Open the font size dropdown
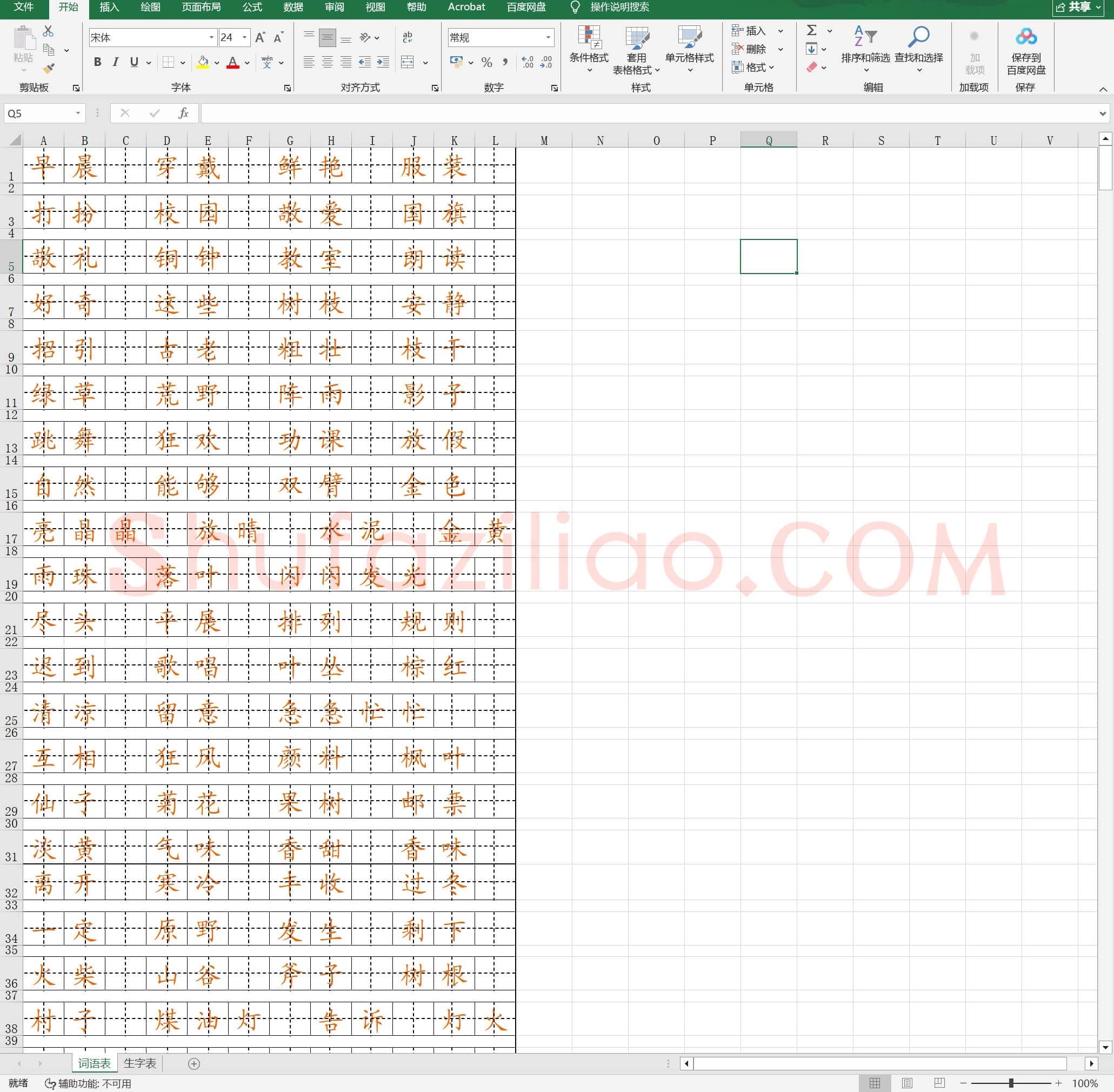1114x1092 pixels. (x=245, y=38)
